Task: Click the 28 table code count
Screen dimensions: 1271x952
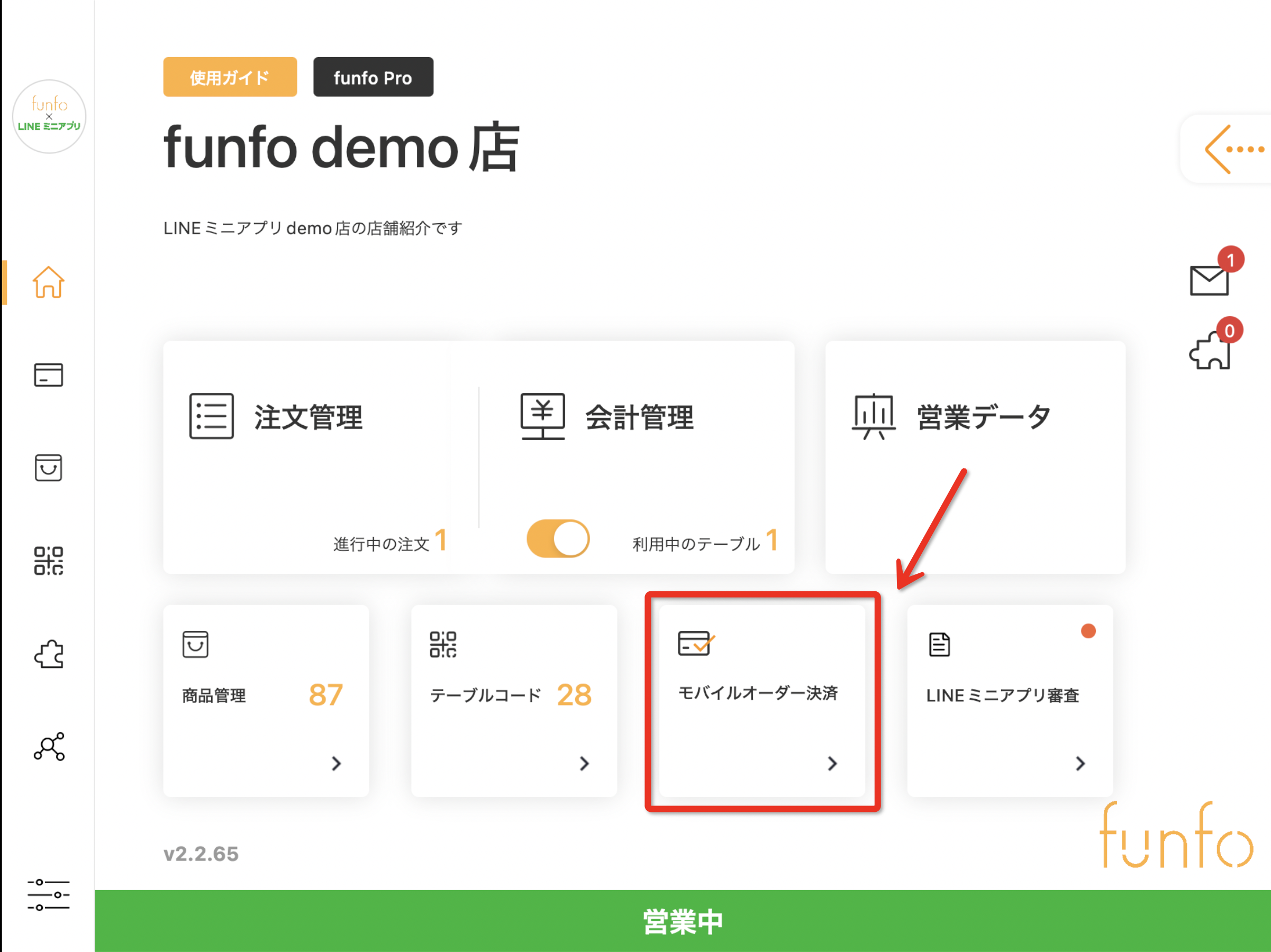Action: click(574, 695)
